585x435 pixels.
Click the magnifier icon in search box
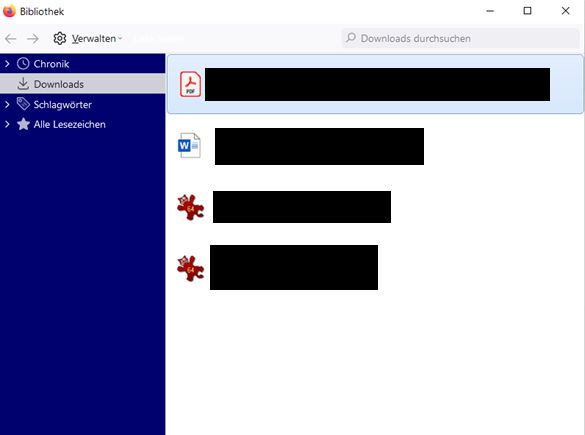coord(351,38)
